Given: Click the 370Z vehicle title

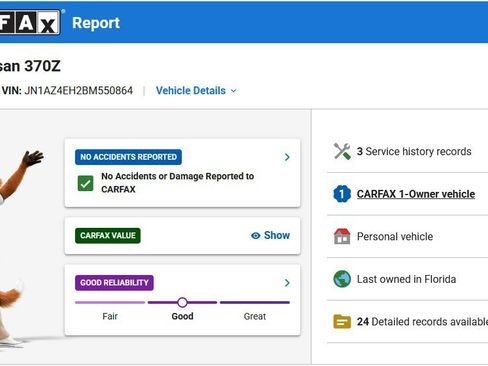Looking at the screenshot, I should click(x=30, y=66).
